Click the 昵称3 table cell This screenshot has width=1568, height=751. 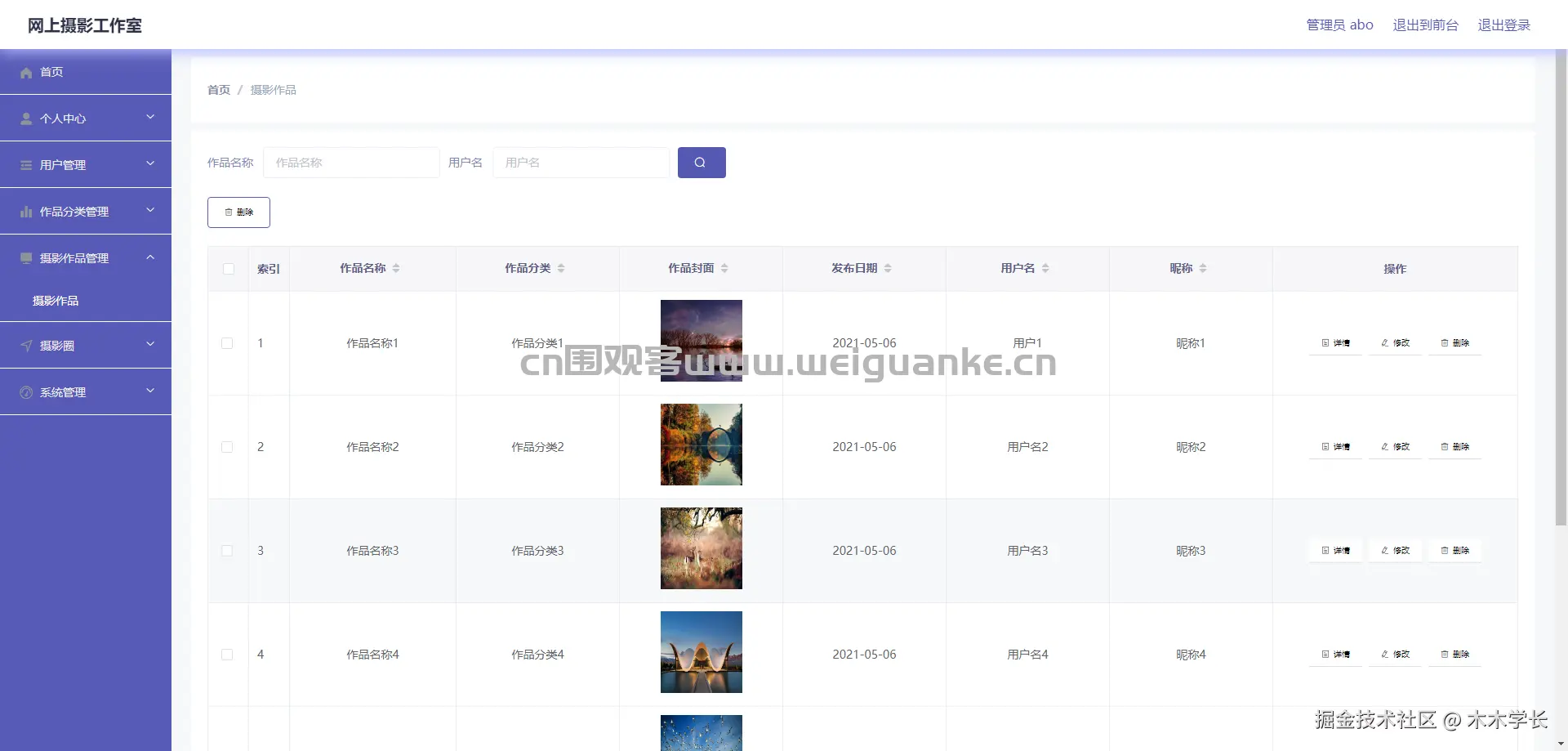1191,551
